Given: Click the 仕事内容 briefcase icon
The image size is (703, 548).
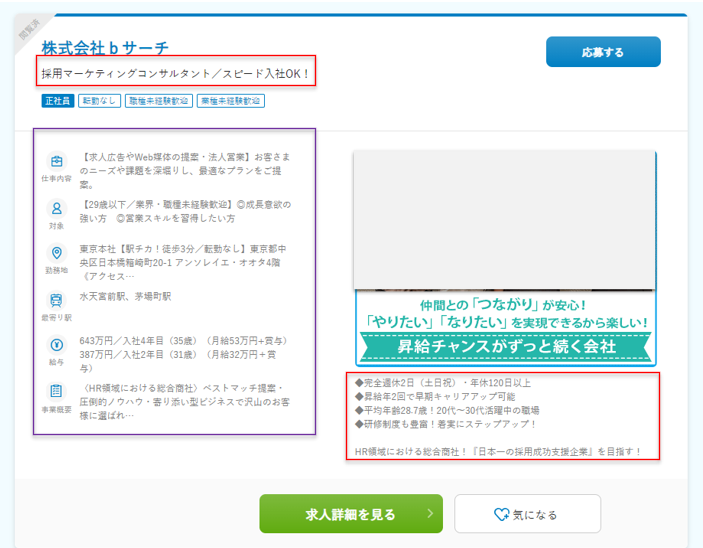Looking at the screenshot, I should (x=57, y=161).
